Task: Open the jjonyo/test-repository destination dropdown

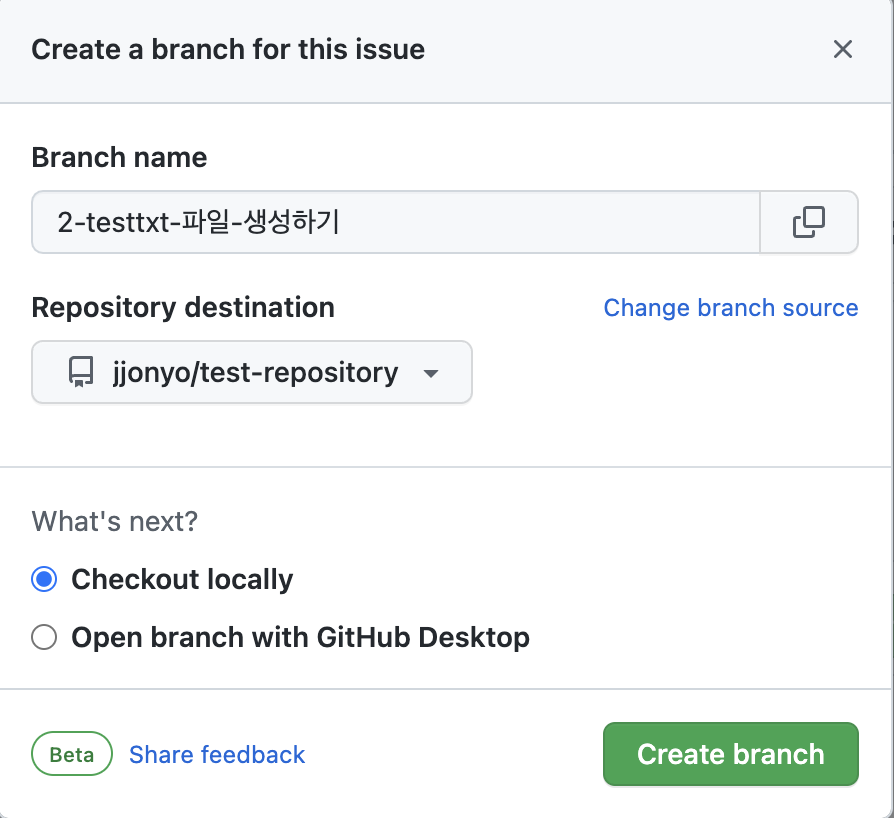Action: pyautogui.click(x=251, y=372)
